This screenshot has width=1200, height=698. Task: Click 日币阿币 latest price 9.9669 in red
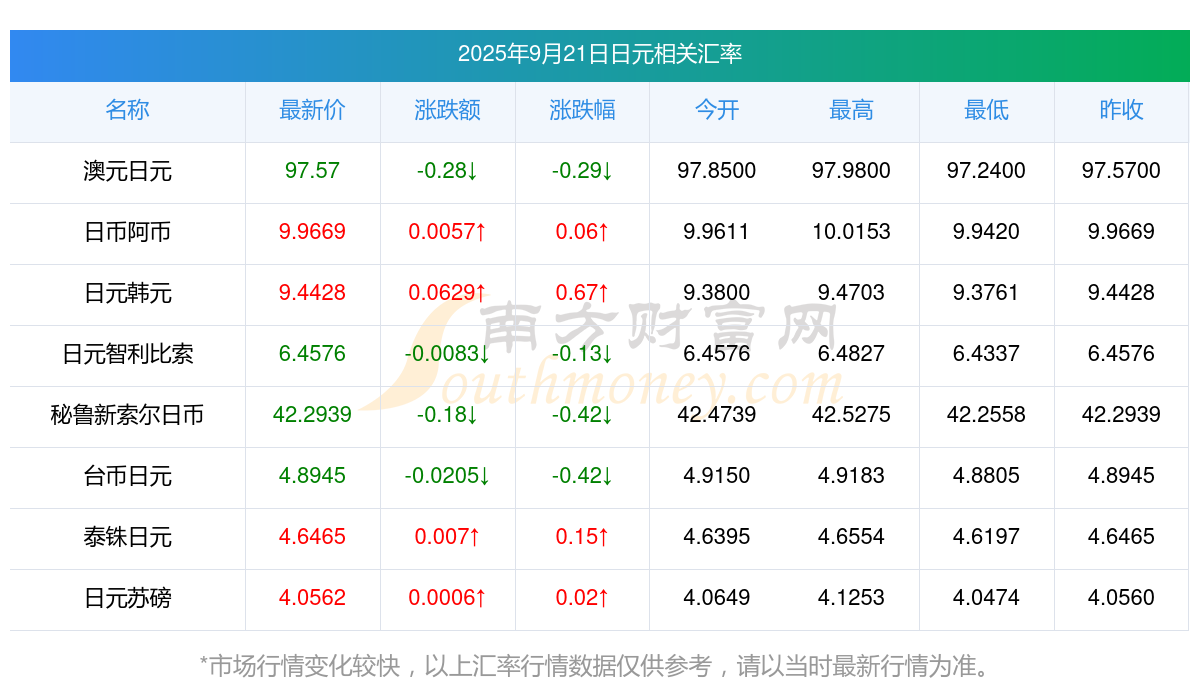313,232
